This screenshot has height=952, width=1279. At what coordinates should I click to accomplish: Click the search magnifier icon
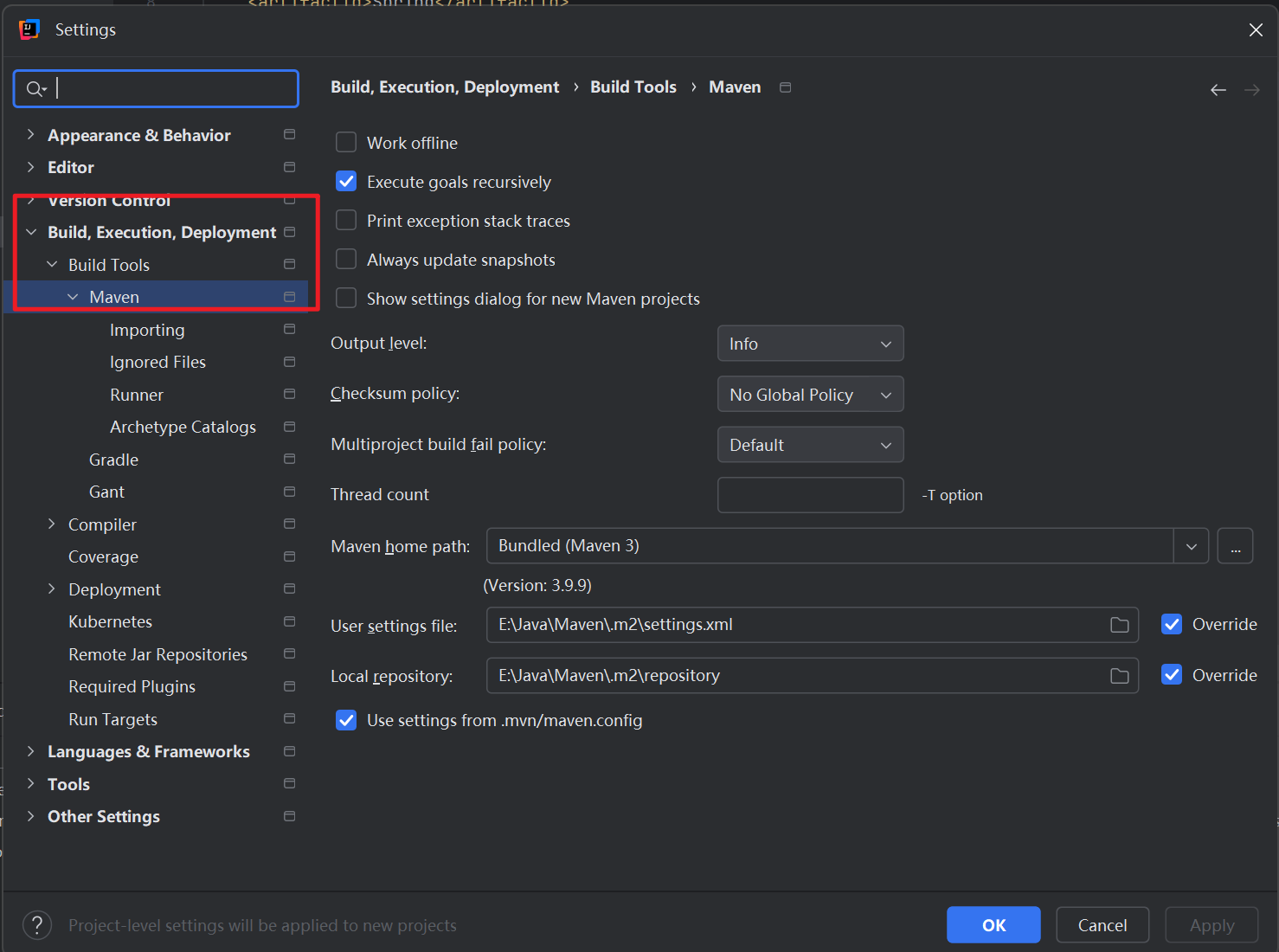35,88
